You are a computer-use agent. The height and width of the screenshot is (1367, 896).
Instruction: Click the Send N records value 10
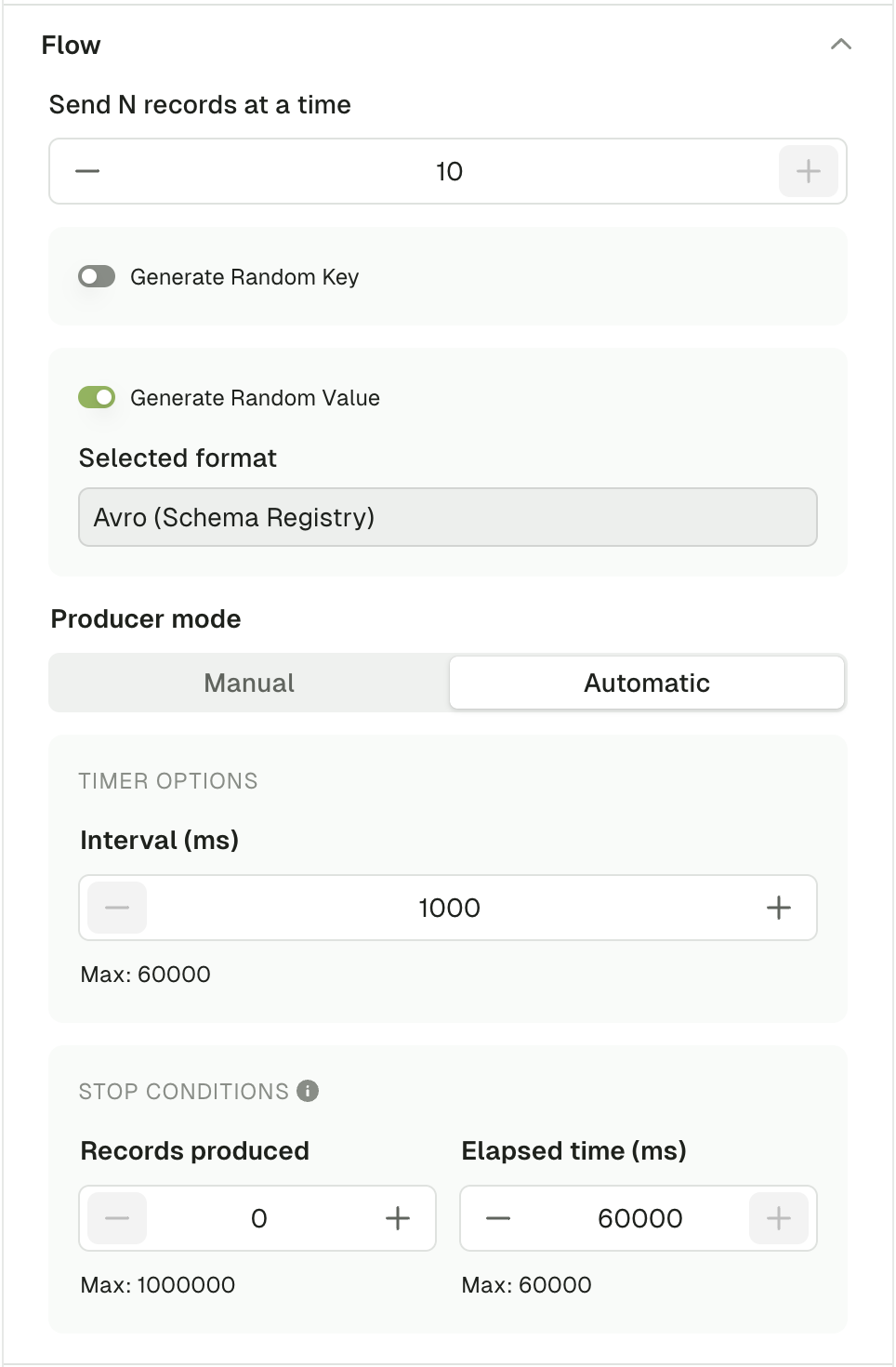pos(449,171)
